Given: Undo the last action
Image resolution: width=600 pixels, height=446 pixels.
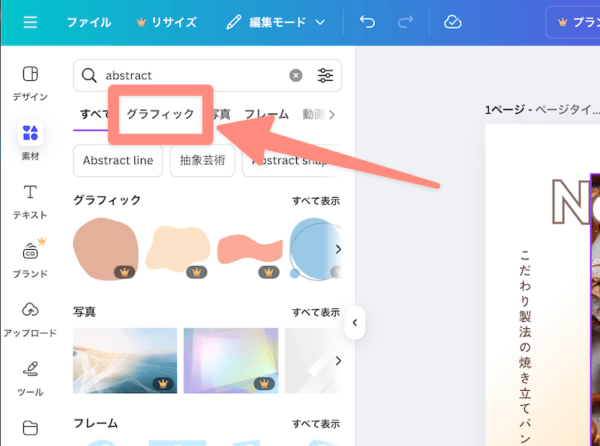Looking at the screenshot, I should (x=367, y=22).
